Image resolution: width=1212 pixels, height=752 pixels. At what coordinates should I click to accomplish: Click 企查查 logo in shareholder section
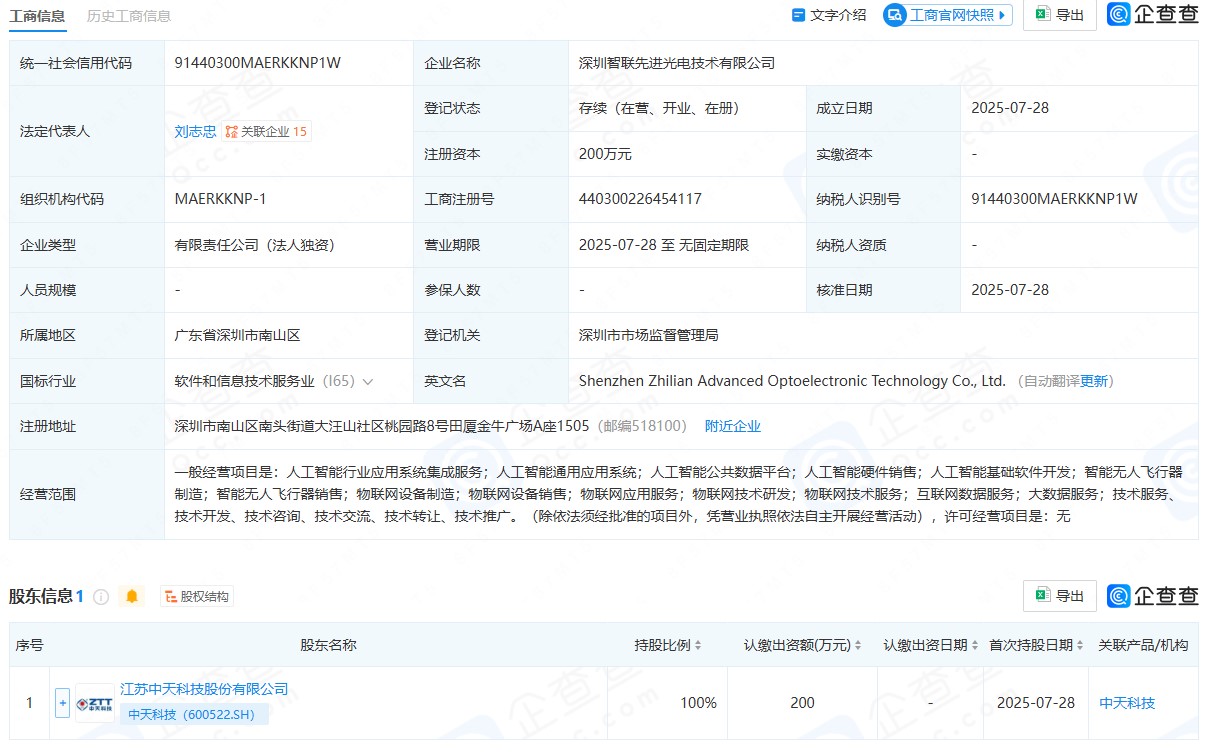coord(1153,596)
